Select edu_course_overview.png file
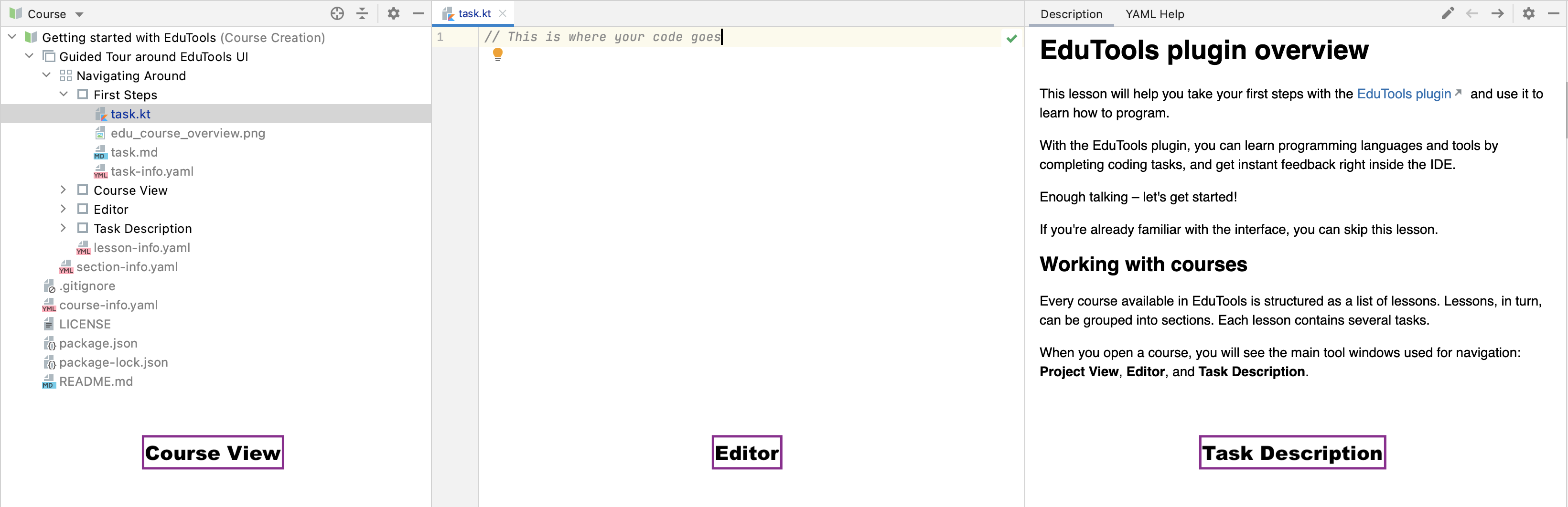Image resolution: width=1568 pixels, height=507 pixels. tap(187, 133)
